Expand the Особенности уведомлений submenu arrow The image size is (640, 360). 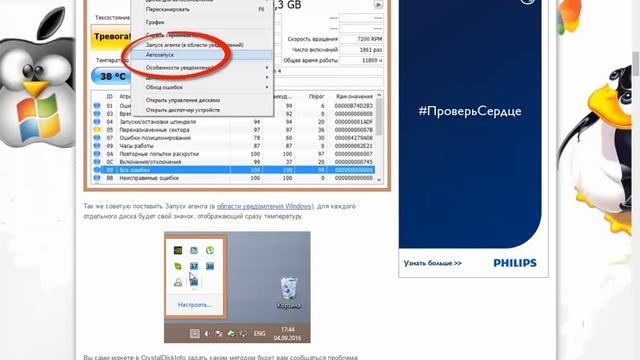point(267,68)
